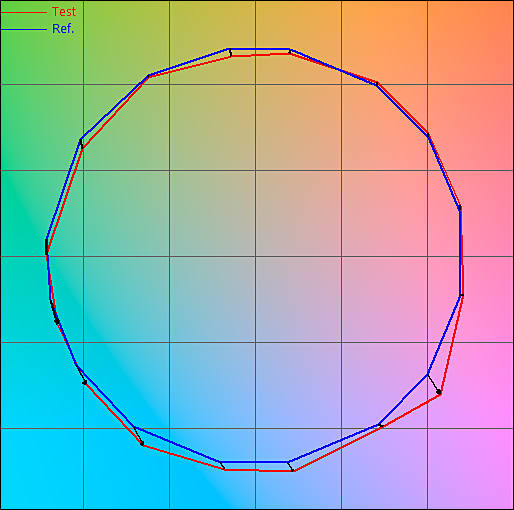The height and width of the screenshot is (510, 514).
Task: Click the bottom flat red Test segment
Action: coord(259,470)
